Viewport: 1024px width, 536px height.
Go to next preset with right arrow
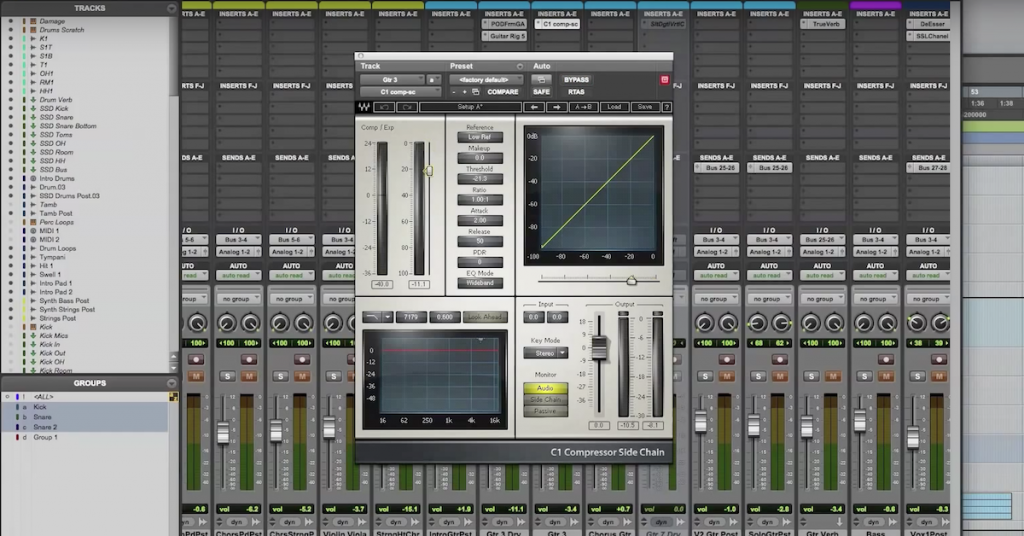pos(556,107)
